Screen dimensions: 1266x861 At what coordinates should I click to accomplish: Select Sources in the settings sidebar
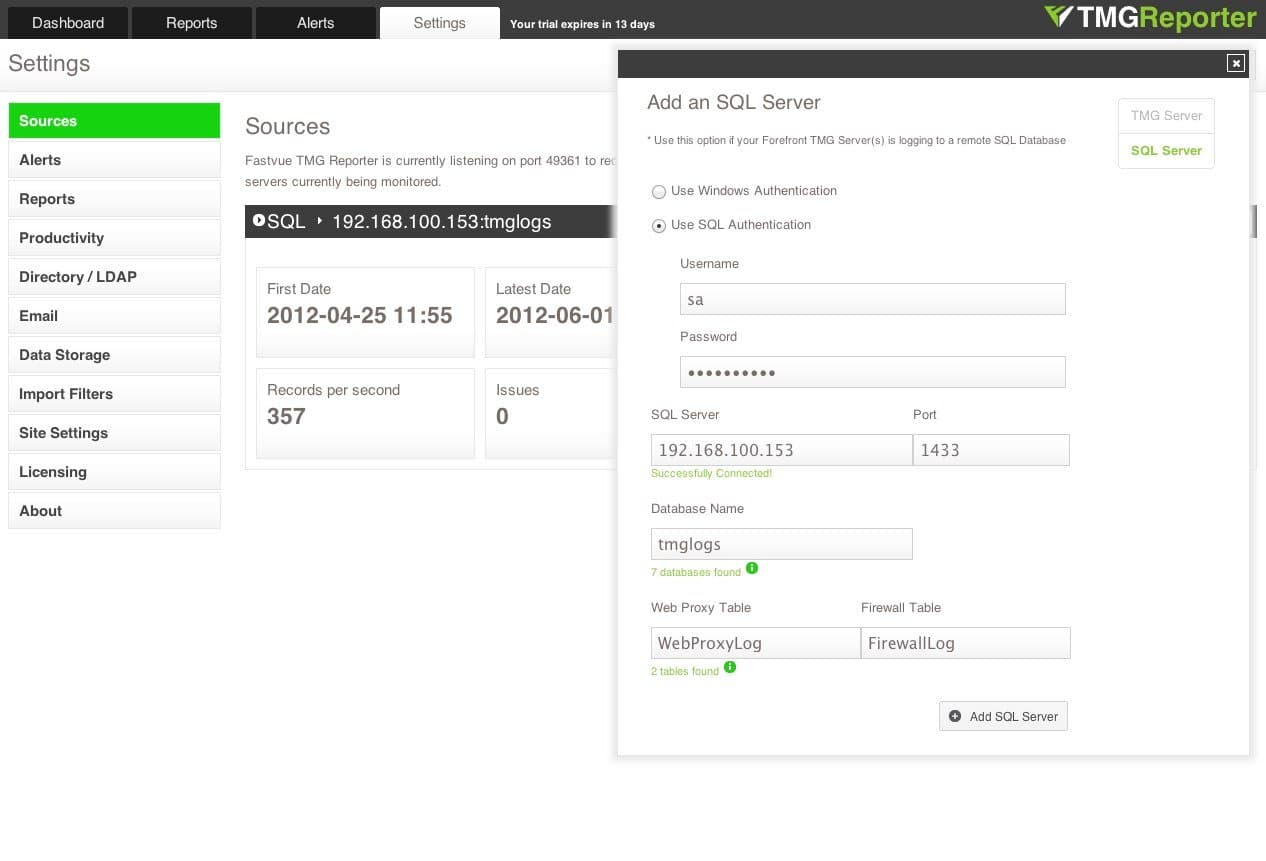click(114, 121)
